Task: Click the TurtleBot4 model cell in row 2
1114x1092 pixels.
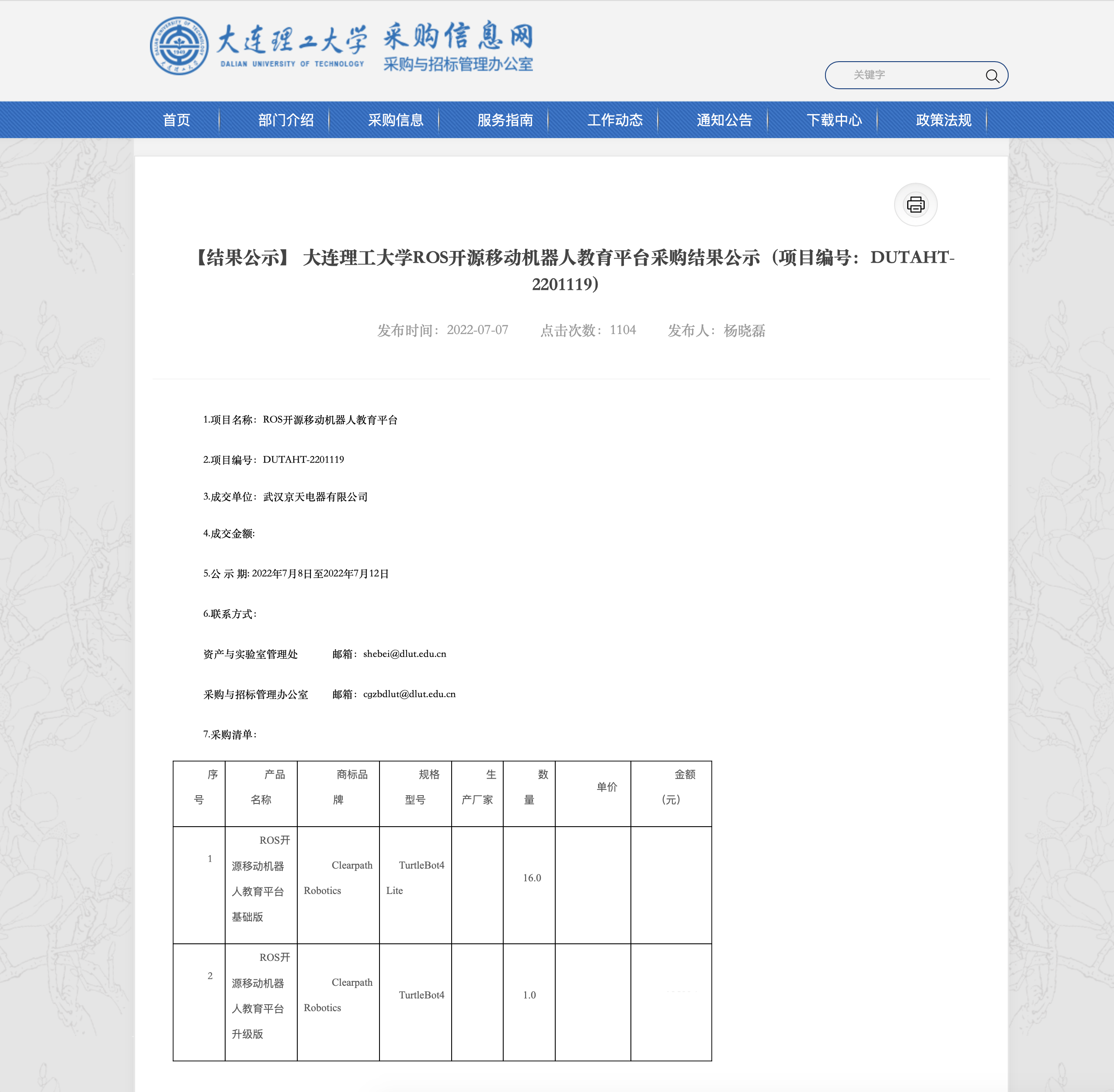Action: click(x=415, y=1002)
